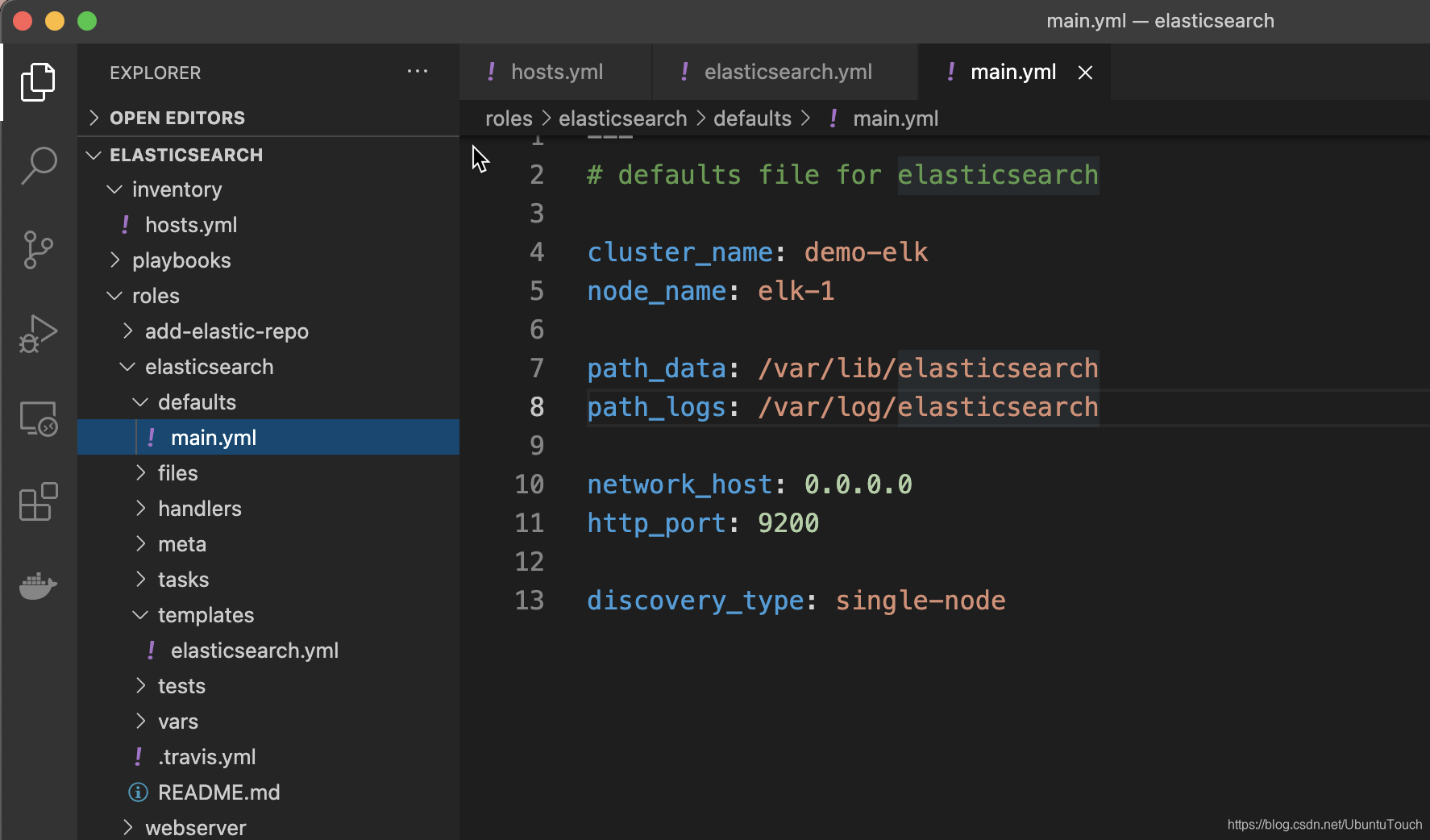Screen dimensions: 1430x840
Task: Click the main.yml breadcrumb segment
Action: pyautogui.click(x=896, y=119)
